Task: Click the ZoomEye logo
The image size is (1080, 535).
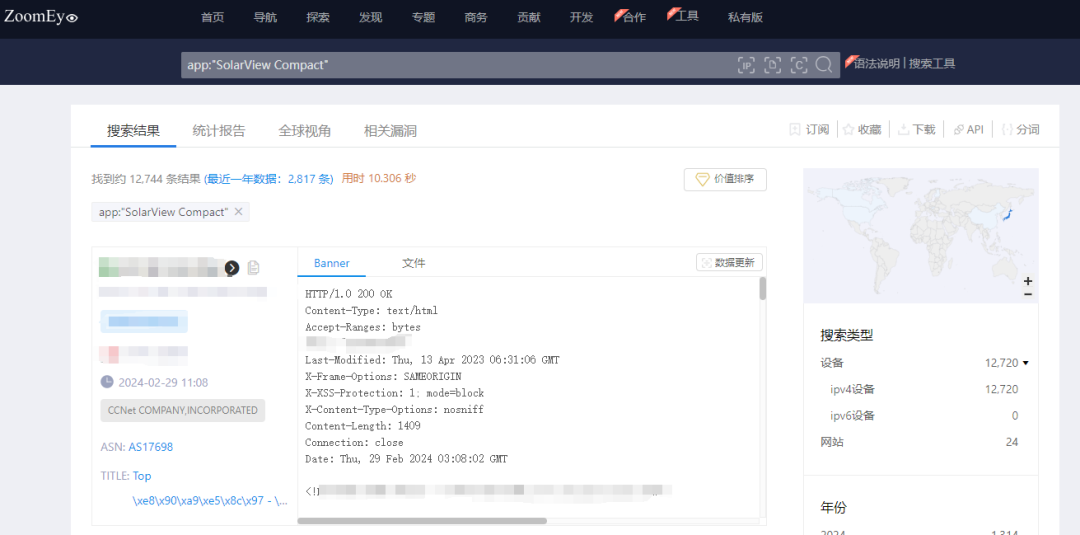Action: pos(41,17)
